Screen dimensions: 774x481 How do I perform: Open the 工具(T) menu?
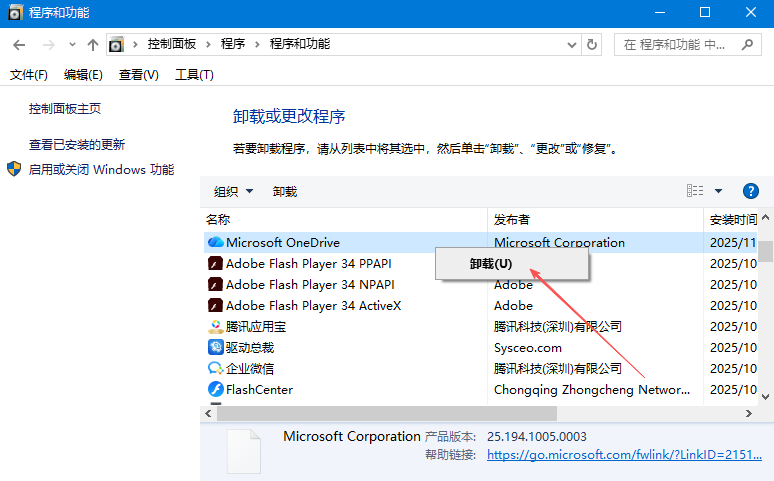click(x=194, y=75)
